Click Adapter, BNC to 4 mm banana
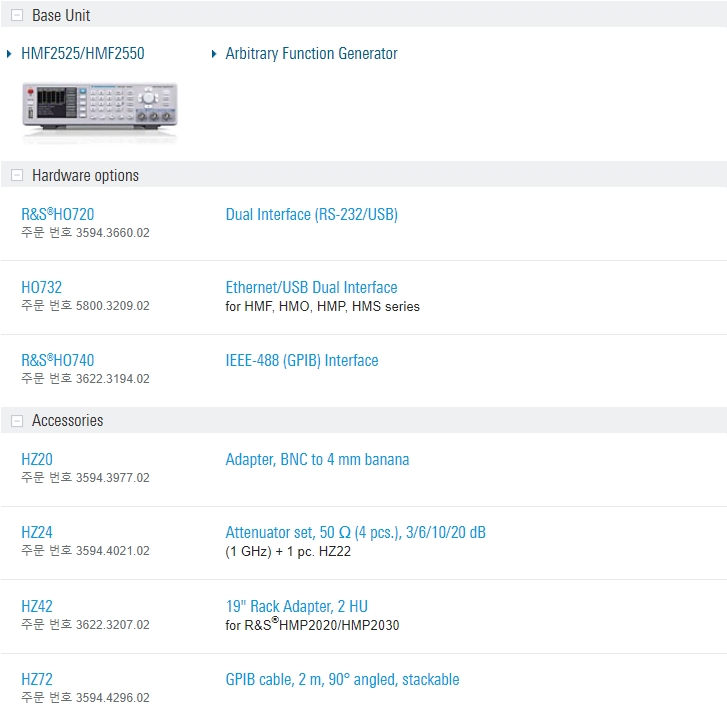This screenshot has height=711, width=727. tap(317, 459)
